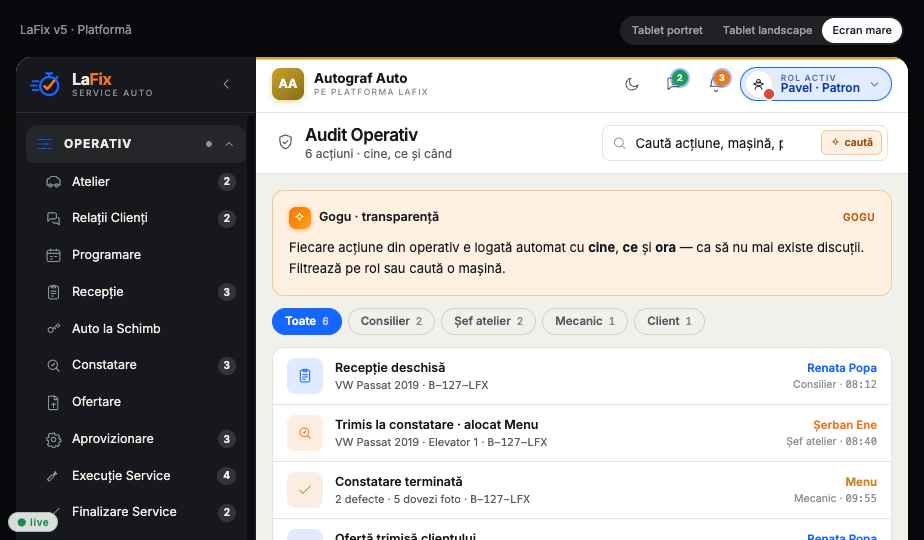
Task: Click the Execuție Service badge 4
Action: coord(226,475)
